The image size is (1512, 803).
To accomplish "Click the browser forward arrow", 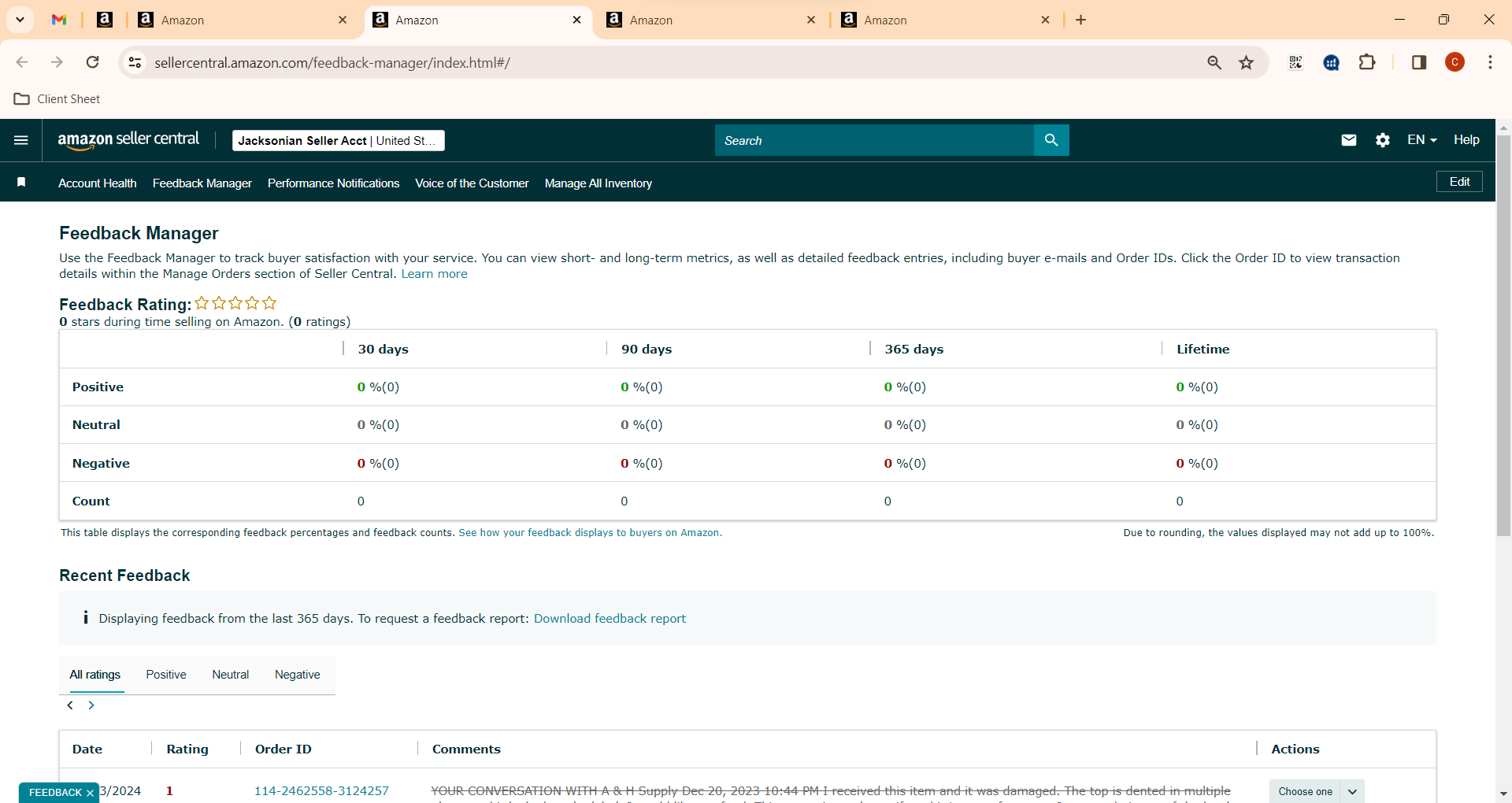I will 57,62.
